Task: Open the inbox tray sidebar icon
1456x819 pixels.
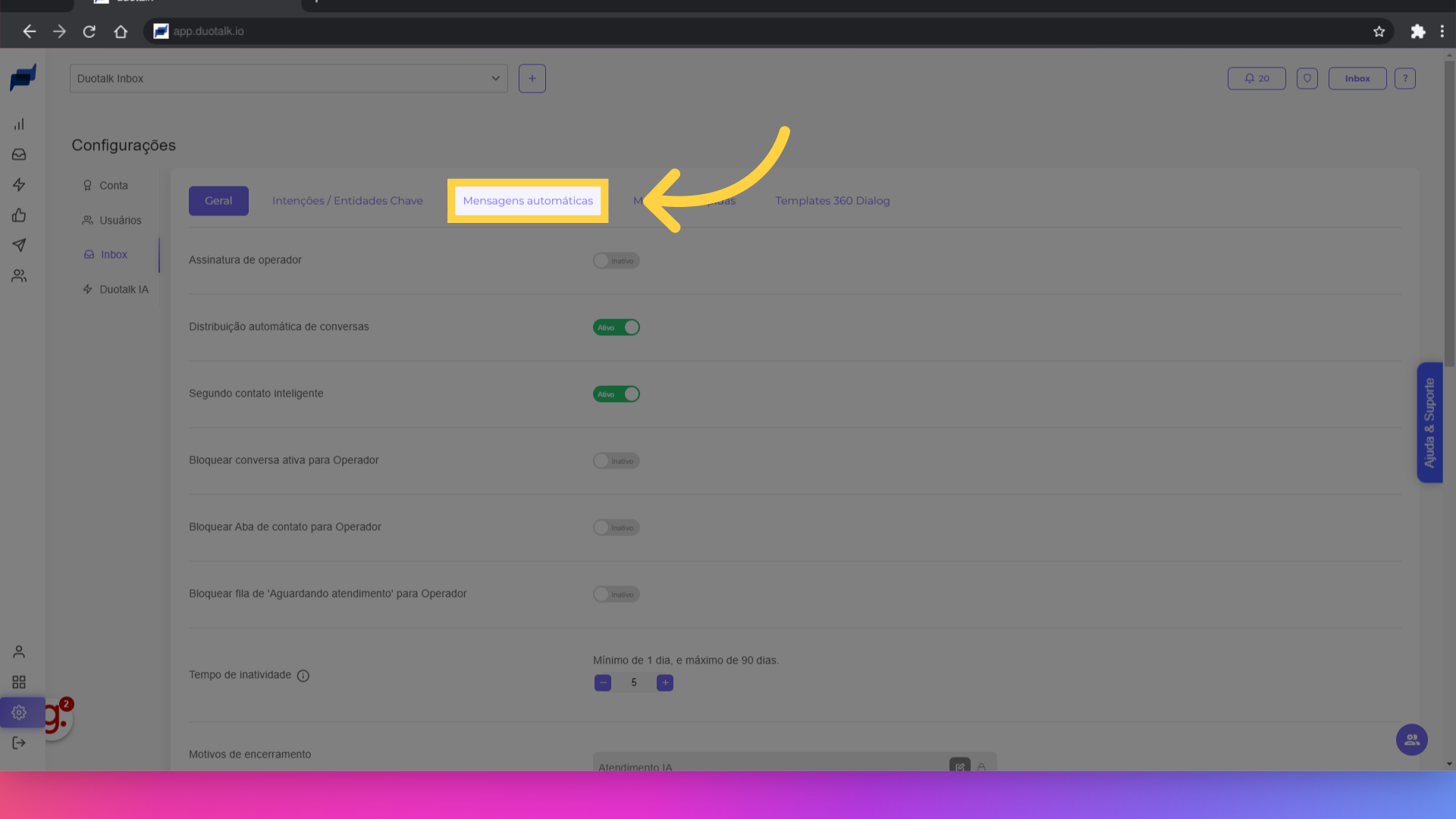Action: pos(19,155)
